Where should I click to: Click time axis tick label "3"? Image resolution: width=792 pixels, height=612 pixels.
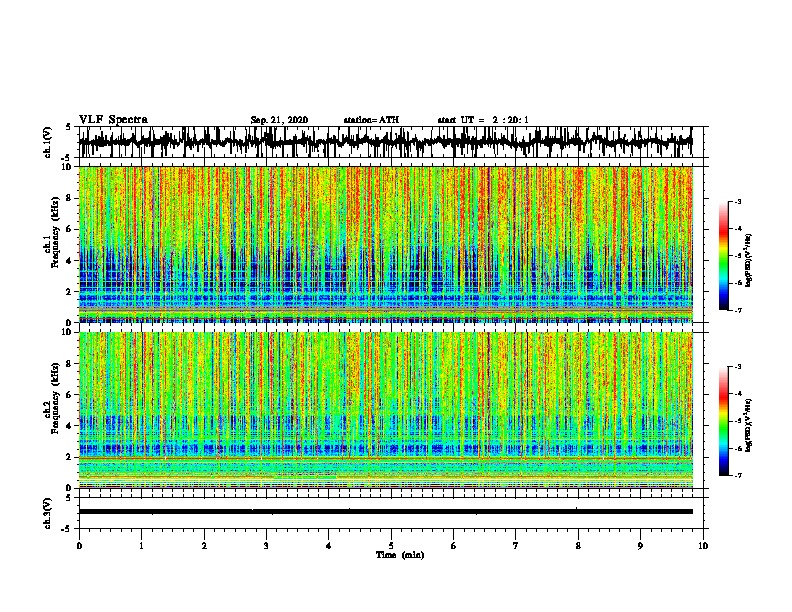click(x=266, y=546)
